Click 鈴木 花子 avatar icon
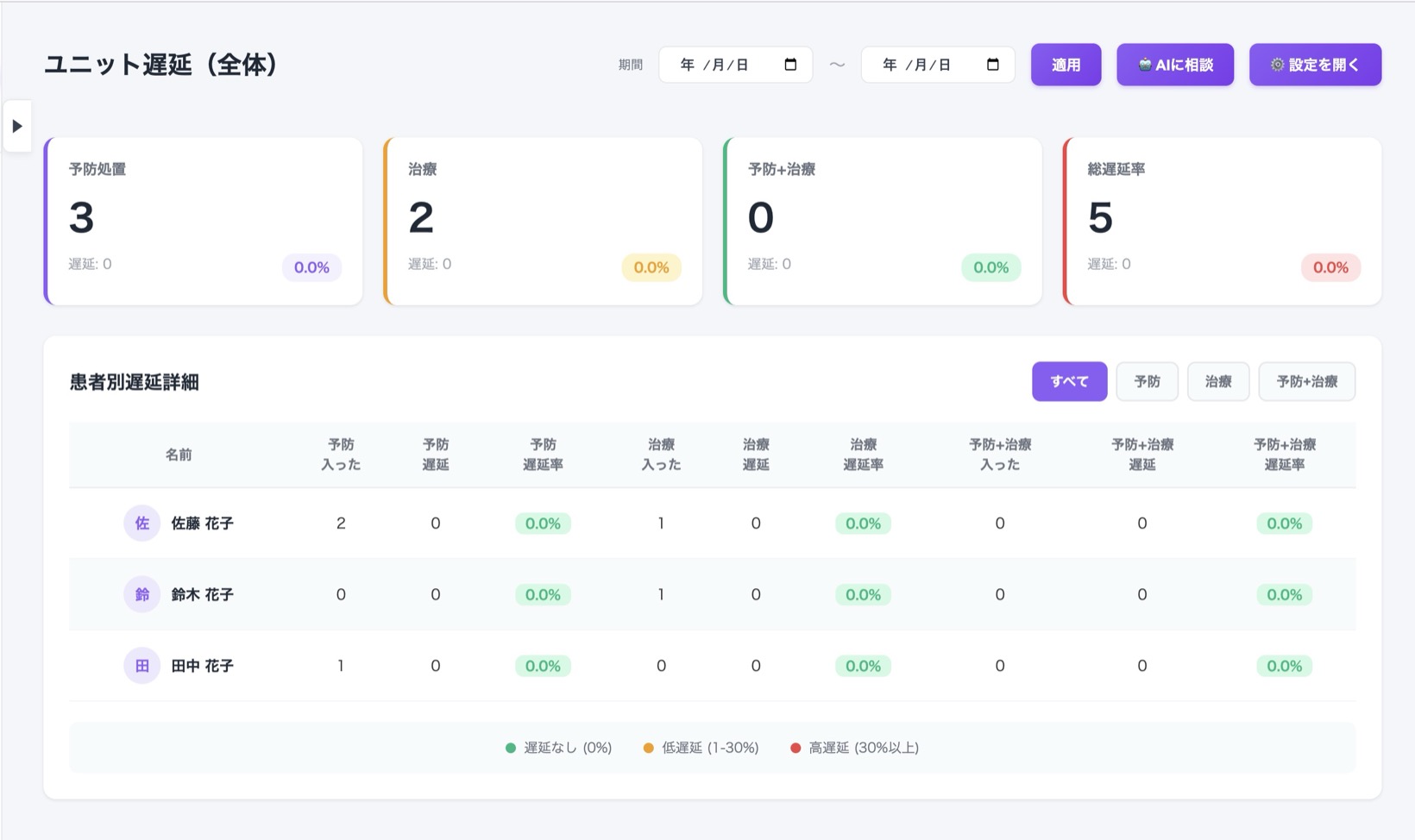Screen dimensions: 1415x840 point(142,594)
